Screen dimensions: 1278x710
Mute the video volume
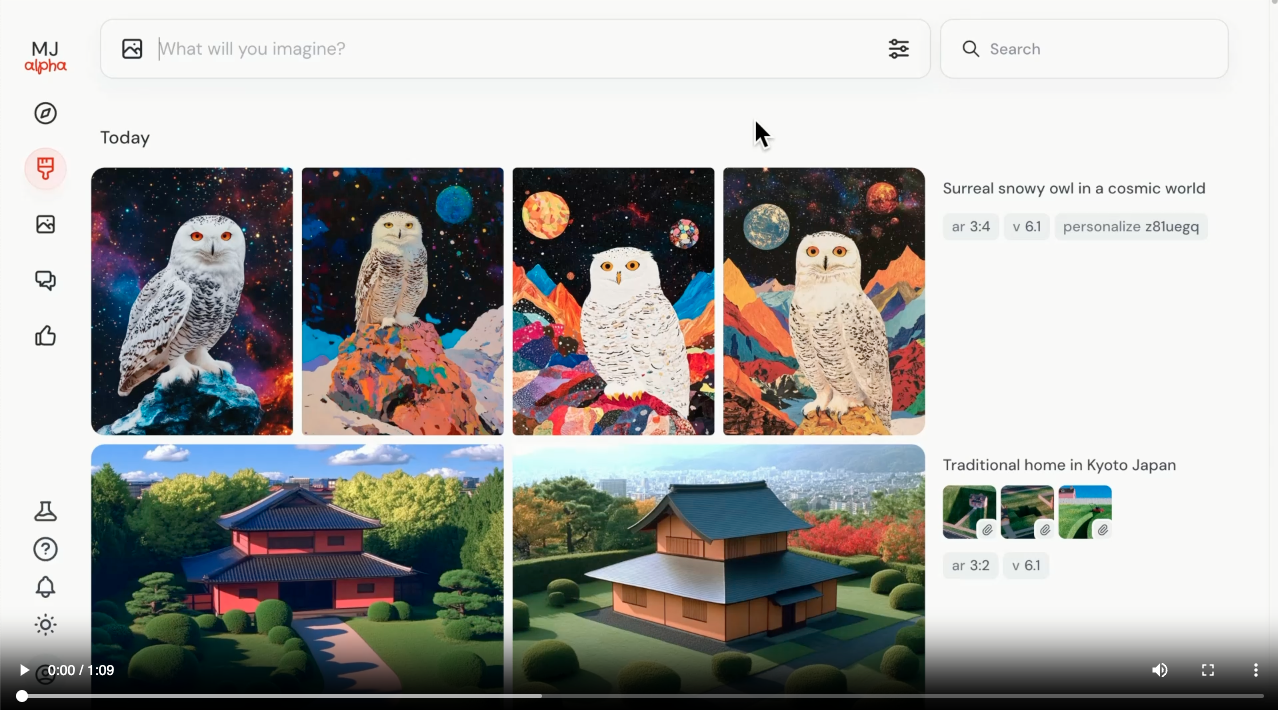coord(1160,670)
